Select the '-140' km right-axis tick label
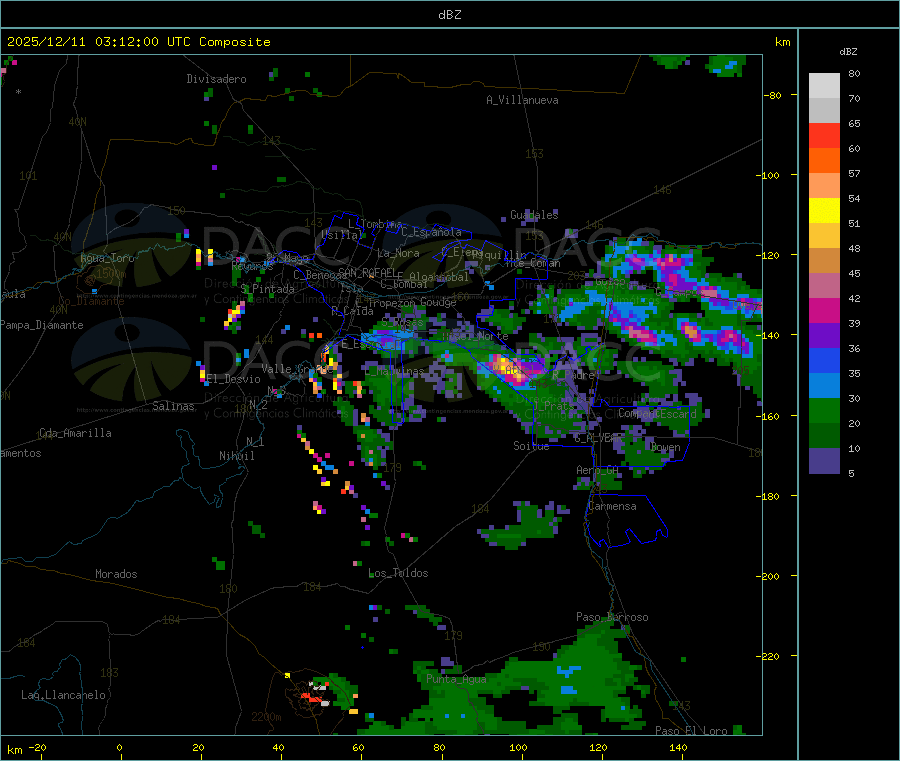The width and height of the screenshot is (900, 761). tap(770, 335)
